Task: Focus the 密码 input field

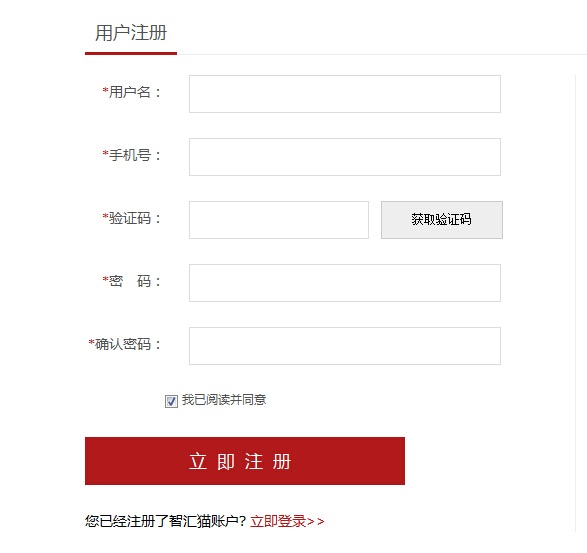Action: [x=345, y=283]
